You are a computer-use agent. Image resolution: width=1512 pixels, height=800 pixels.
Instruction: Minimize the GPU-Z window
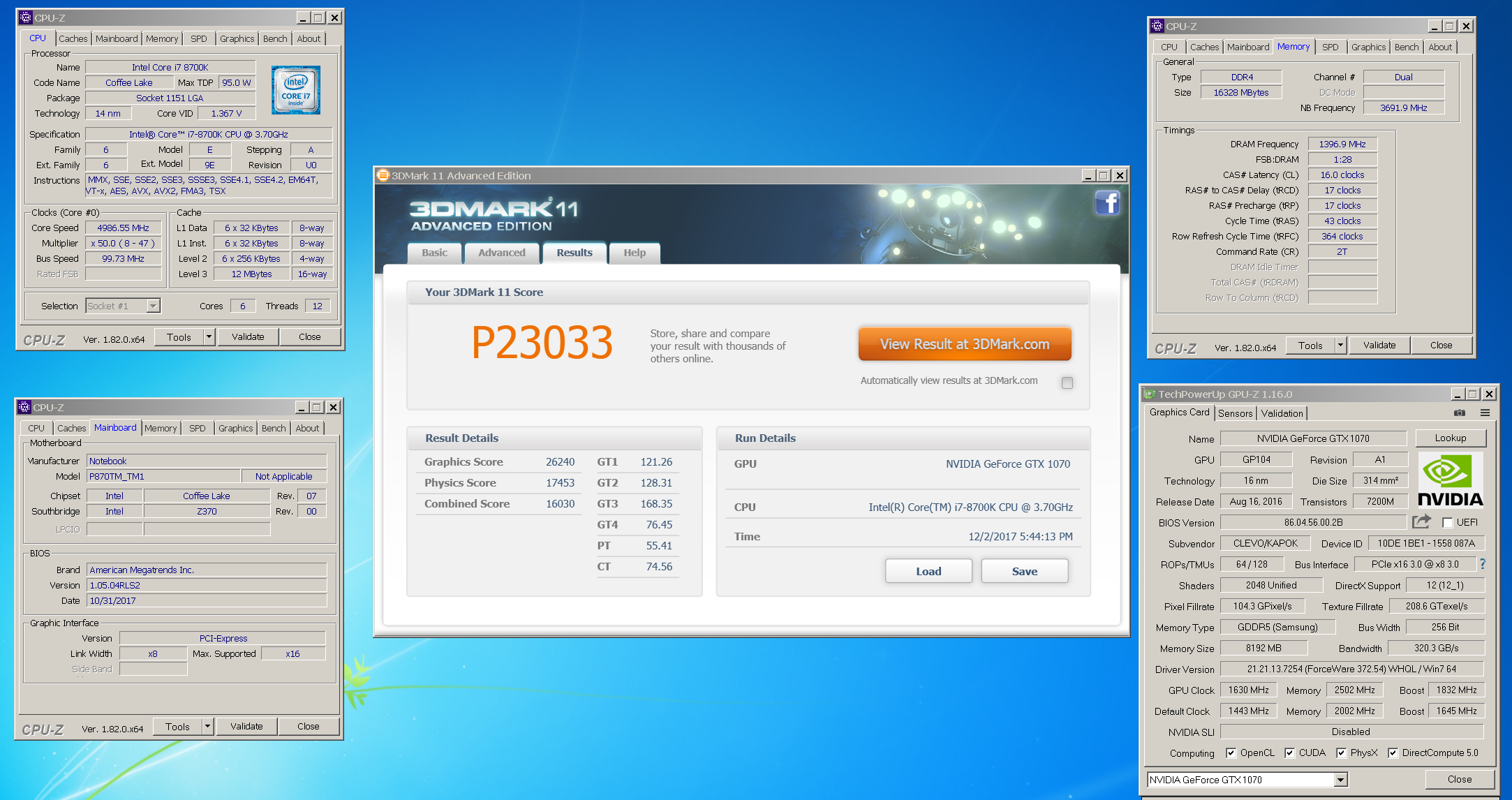pyautogui.click(x=1457, y=394)
